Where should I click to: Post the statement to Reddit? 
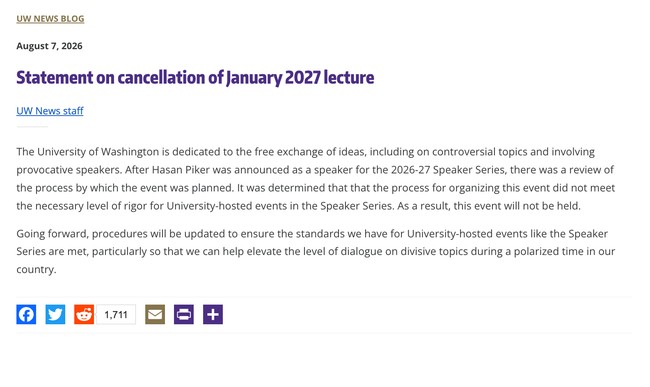[x=84, y=314]
